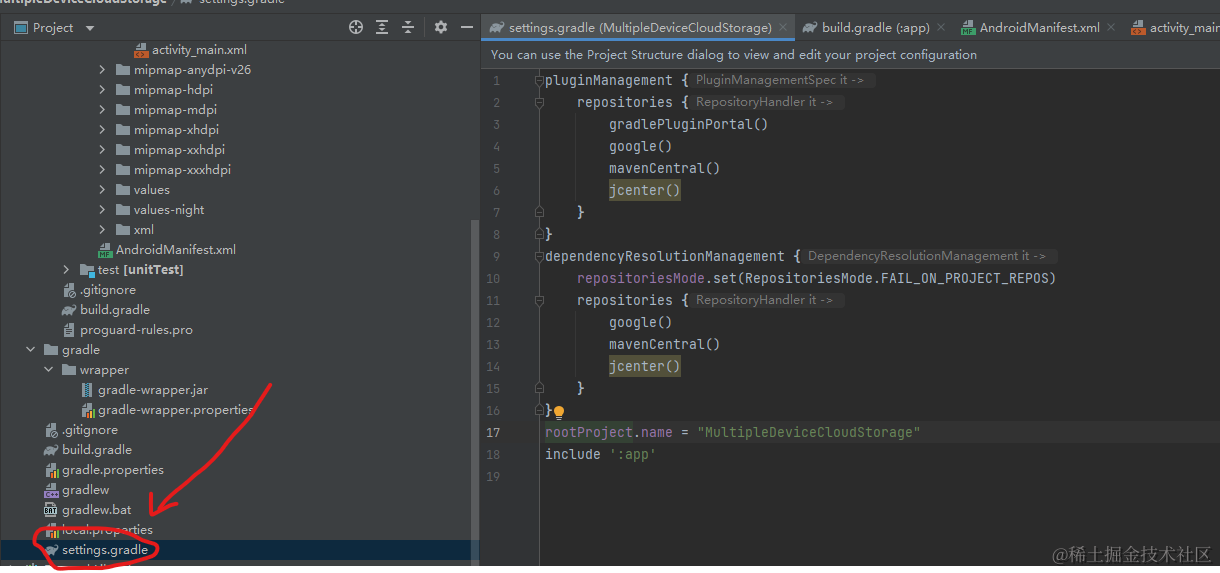
Task: Fold repositories block on line 2
Action: pos(539,102)
